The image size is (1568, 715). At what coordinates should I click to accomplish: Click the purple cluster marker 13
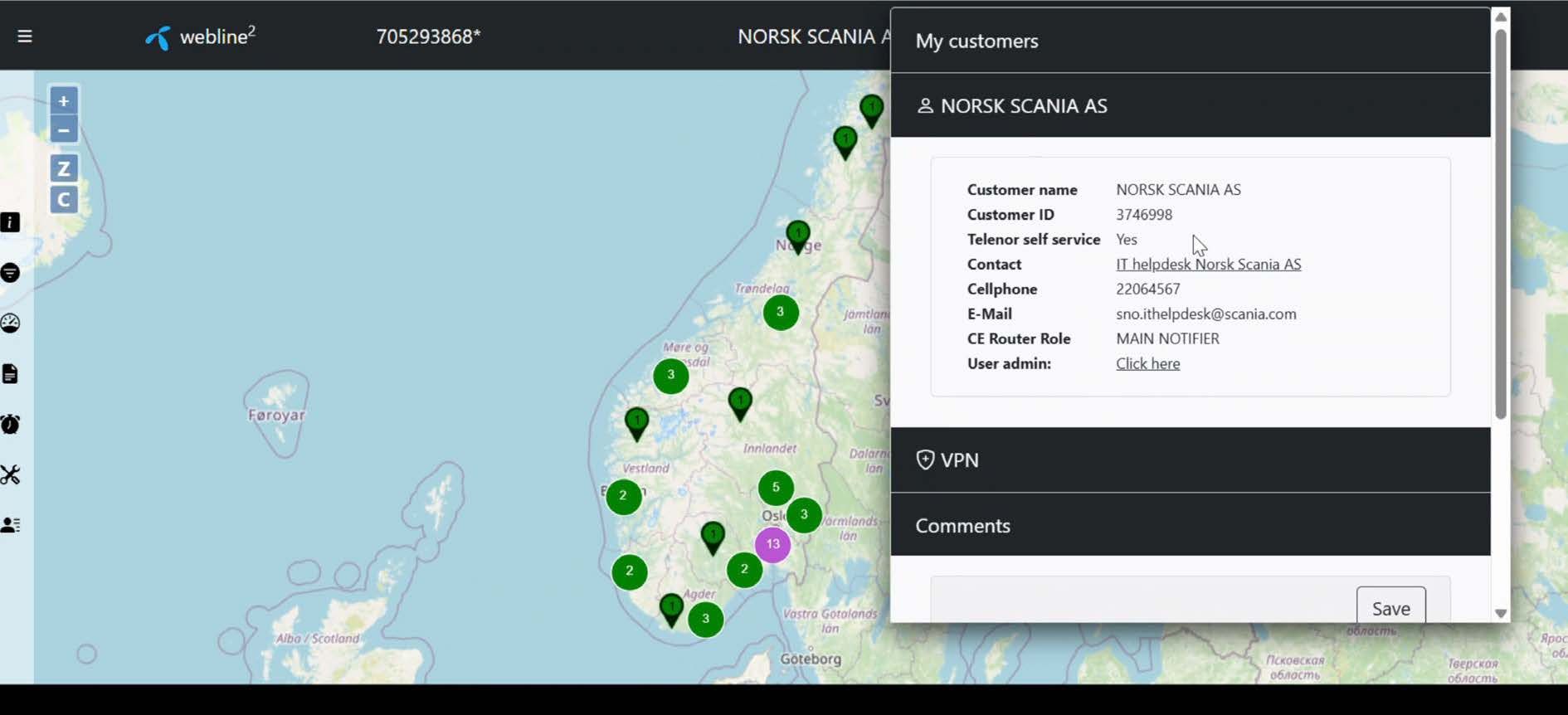[x=772, y=544]
